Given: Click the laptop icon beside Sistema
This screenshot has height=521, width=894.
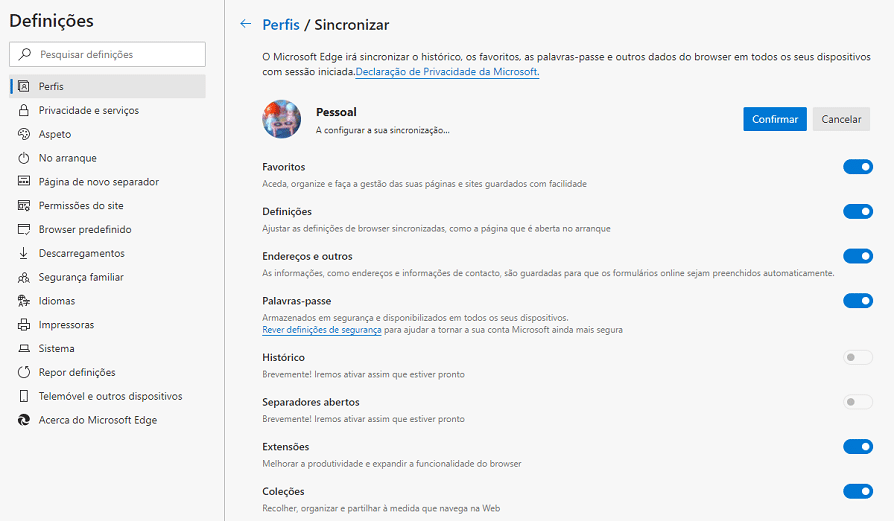Looking at the screenshot, I should [x=23, y=348].
